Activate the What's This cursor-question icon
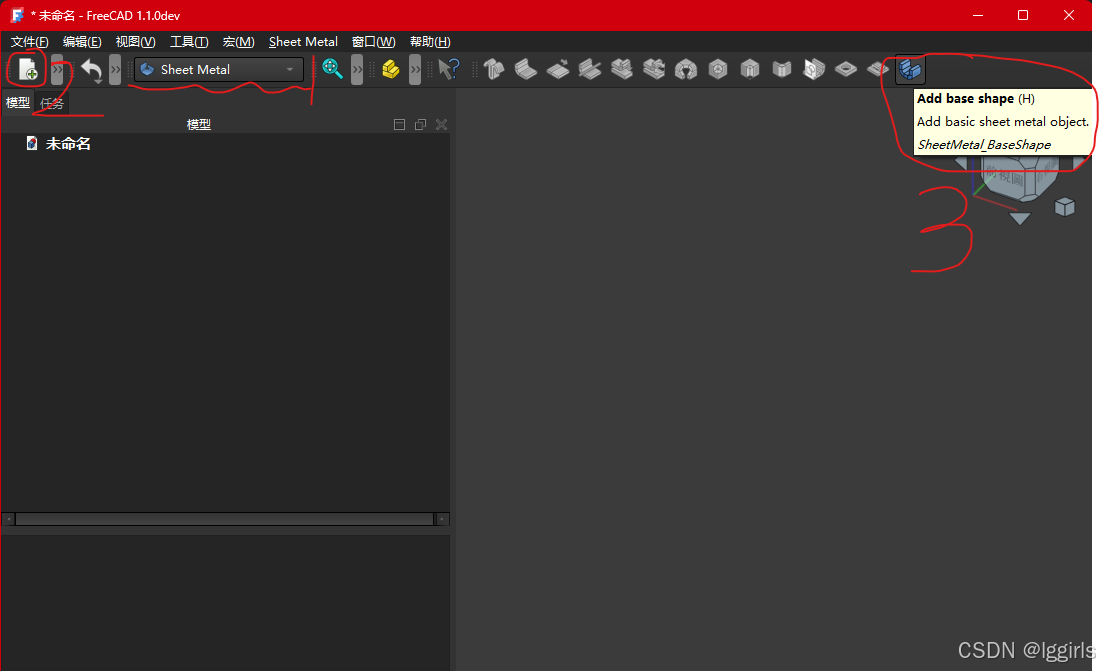This screenshot has width=1100, height=671. [449, 69]
